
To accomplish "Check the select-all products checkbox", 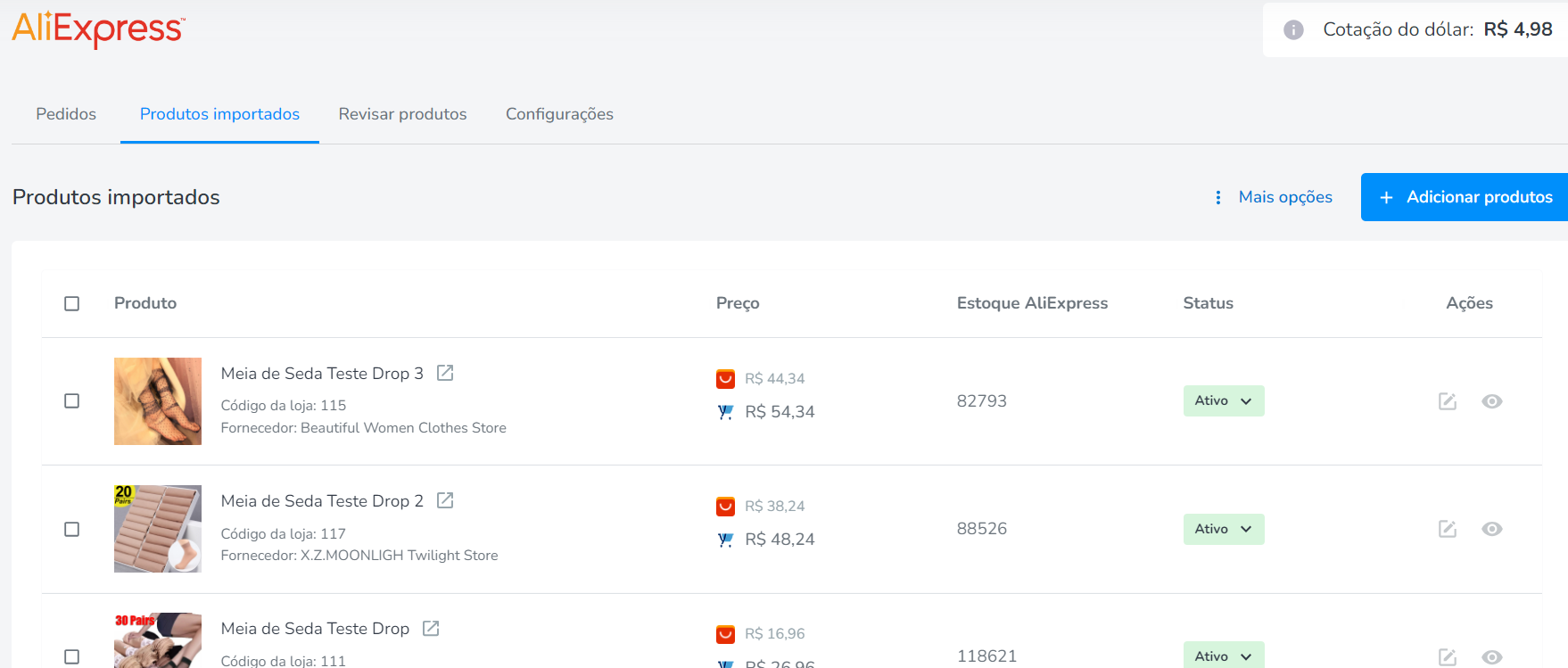I will tap(72, 303).
